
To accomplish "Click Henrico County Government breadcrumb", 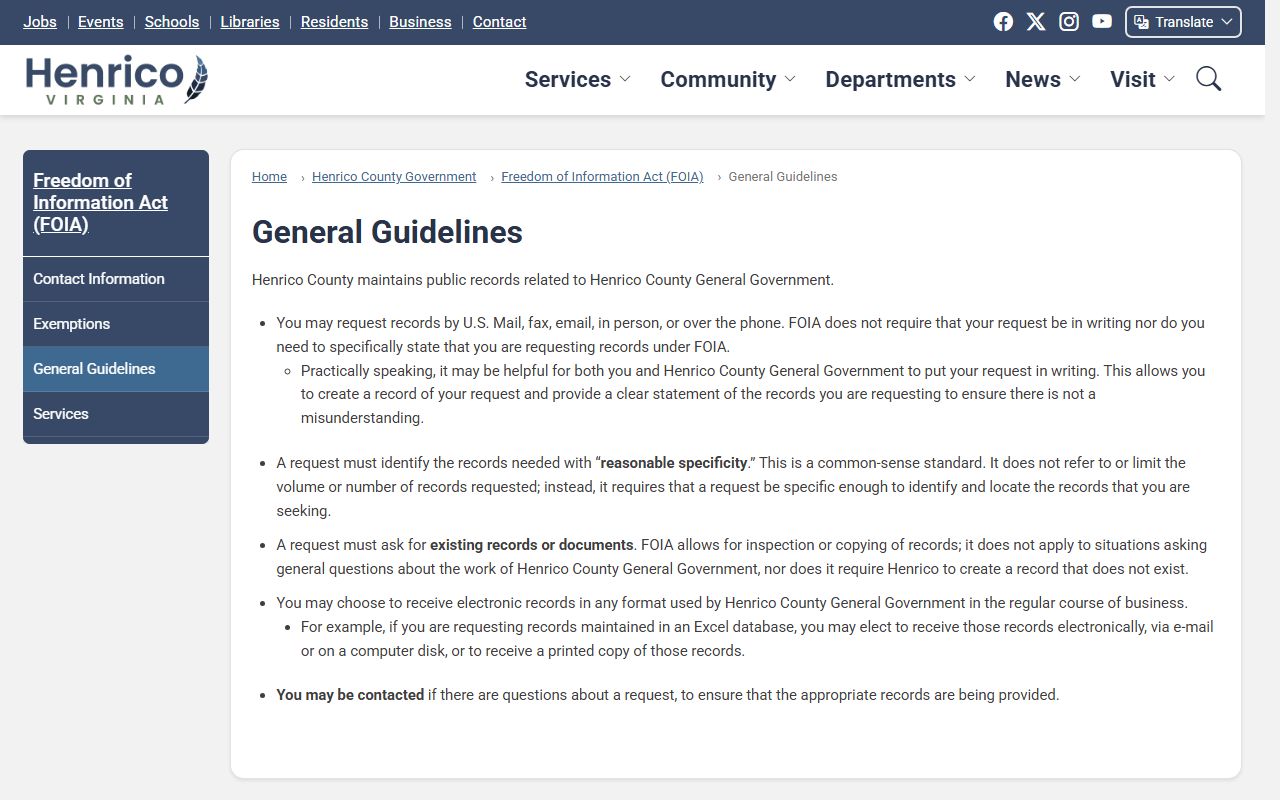I will pos(394,177).
